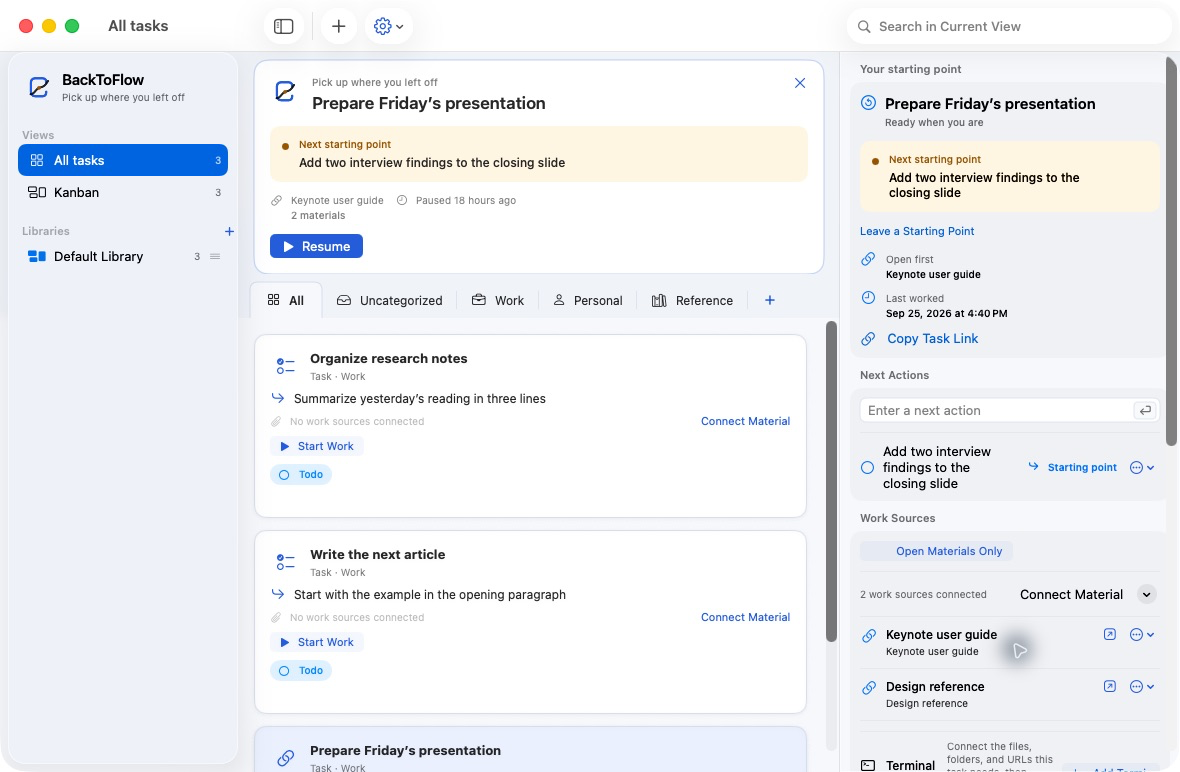
Task: Click Leave a Starting Point link
Action: point(917,231)
